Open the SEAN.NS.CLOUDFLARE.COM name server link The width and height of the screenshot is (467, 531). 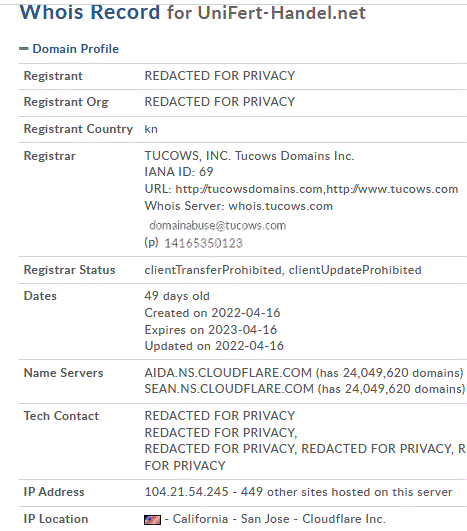tap(229, 389)
